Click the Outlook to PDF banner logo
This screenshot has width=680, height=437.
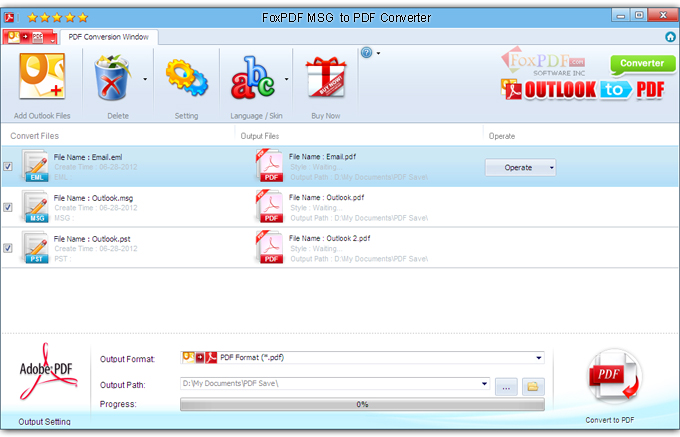[x=582, y=90]
